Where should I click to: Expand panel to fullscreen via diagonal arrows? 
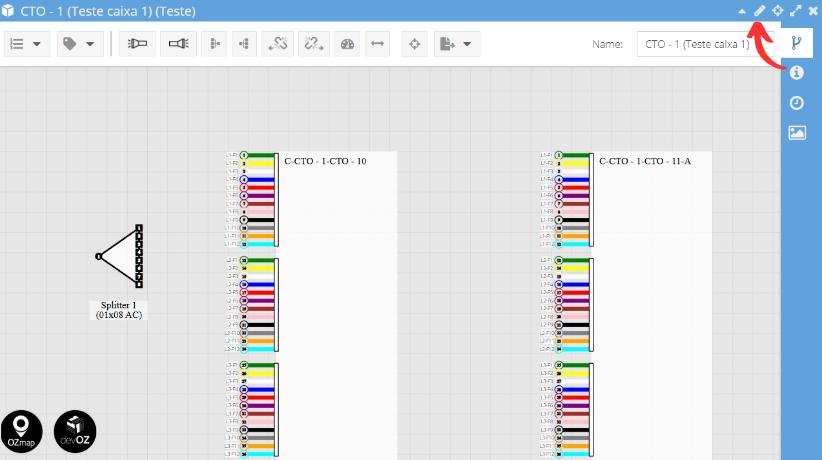pyautogui.click(x=796, y=10)
